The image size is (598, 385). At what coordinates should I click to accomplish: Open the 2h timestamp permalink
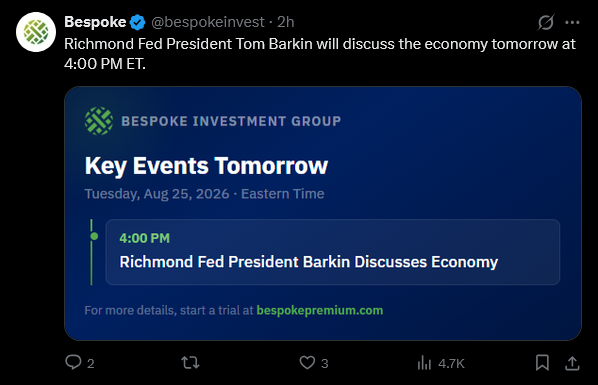click(x=286, y=22)
